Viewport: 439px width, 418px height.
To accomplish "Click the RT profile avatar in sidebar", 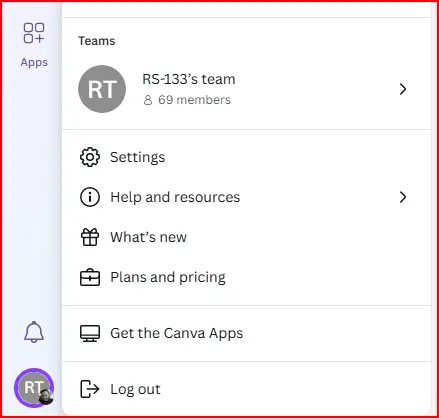I will [34, 388].
